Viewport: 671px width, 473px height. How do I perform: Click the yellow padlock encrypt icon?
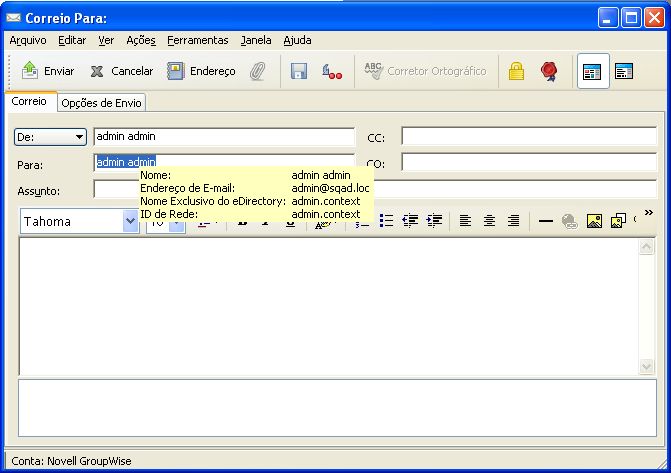(x=516, y=71)
